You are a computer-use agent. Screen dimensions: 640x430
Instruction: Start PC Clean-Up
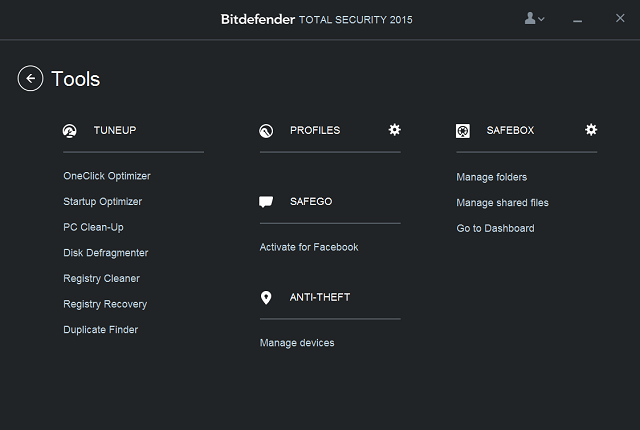pos(93,227)
